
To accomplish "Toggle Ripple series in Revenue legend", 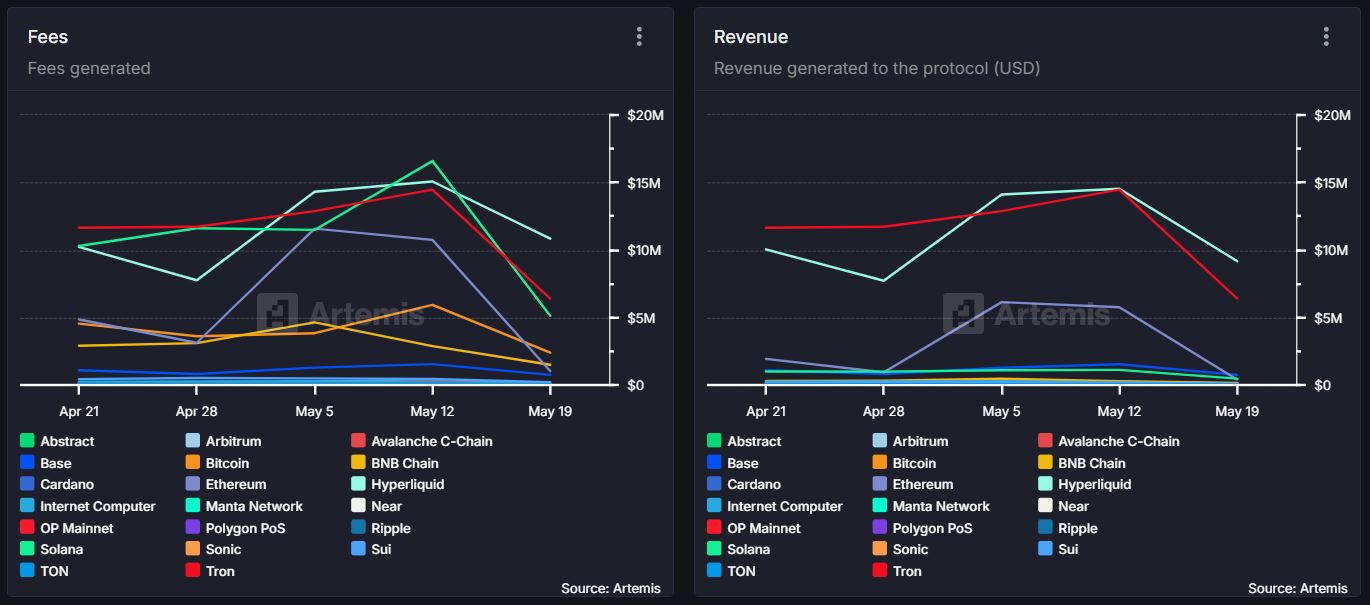I will pyautogui.click(x=1068, y=528).
